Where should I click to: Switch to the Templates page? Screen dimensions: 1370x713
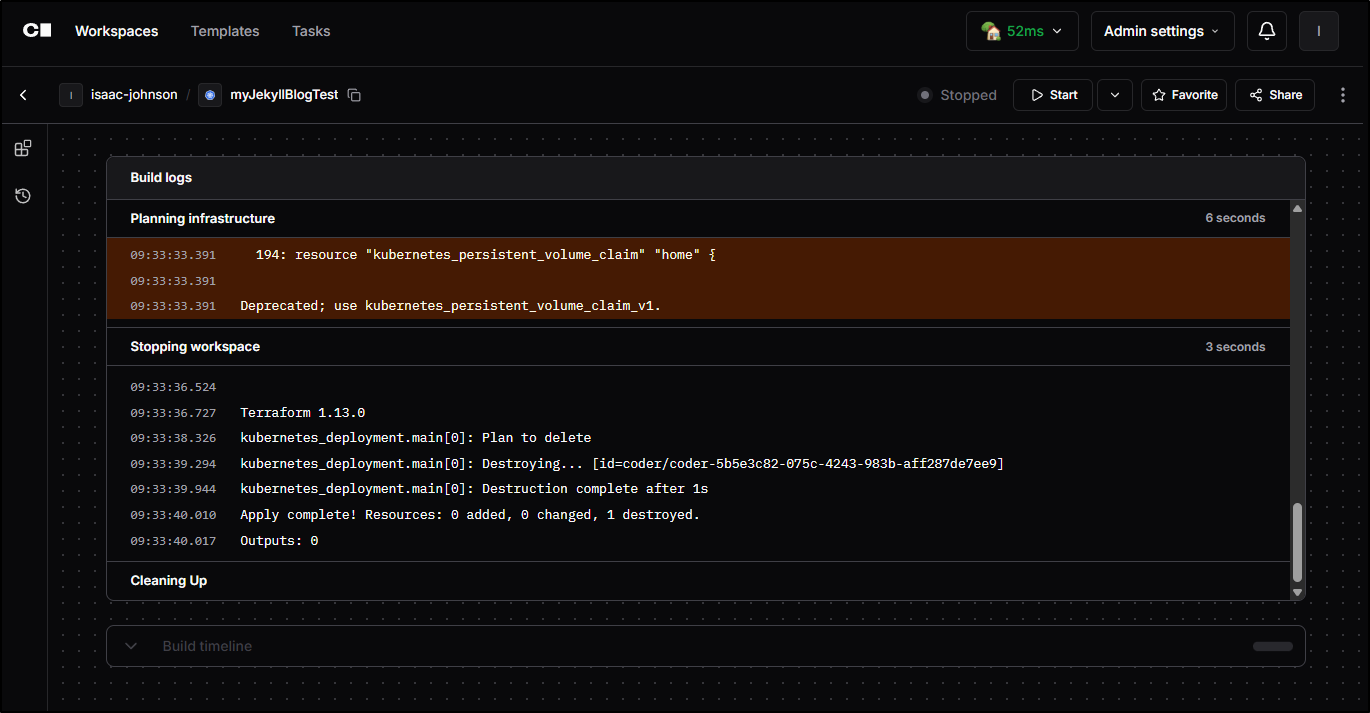(224, 31)
